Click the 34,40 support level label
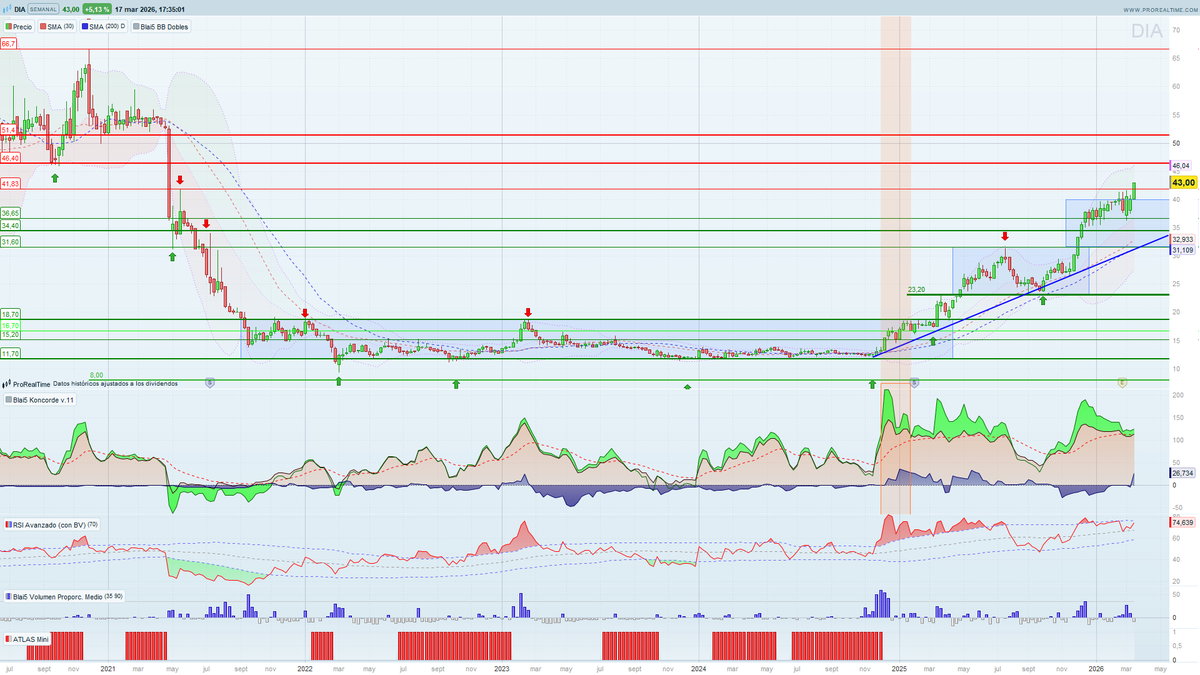This screenshot has height=675, width=1200. tap(11, 226)
